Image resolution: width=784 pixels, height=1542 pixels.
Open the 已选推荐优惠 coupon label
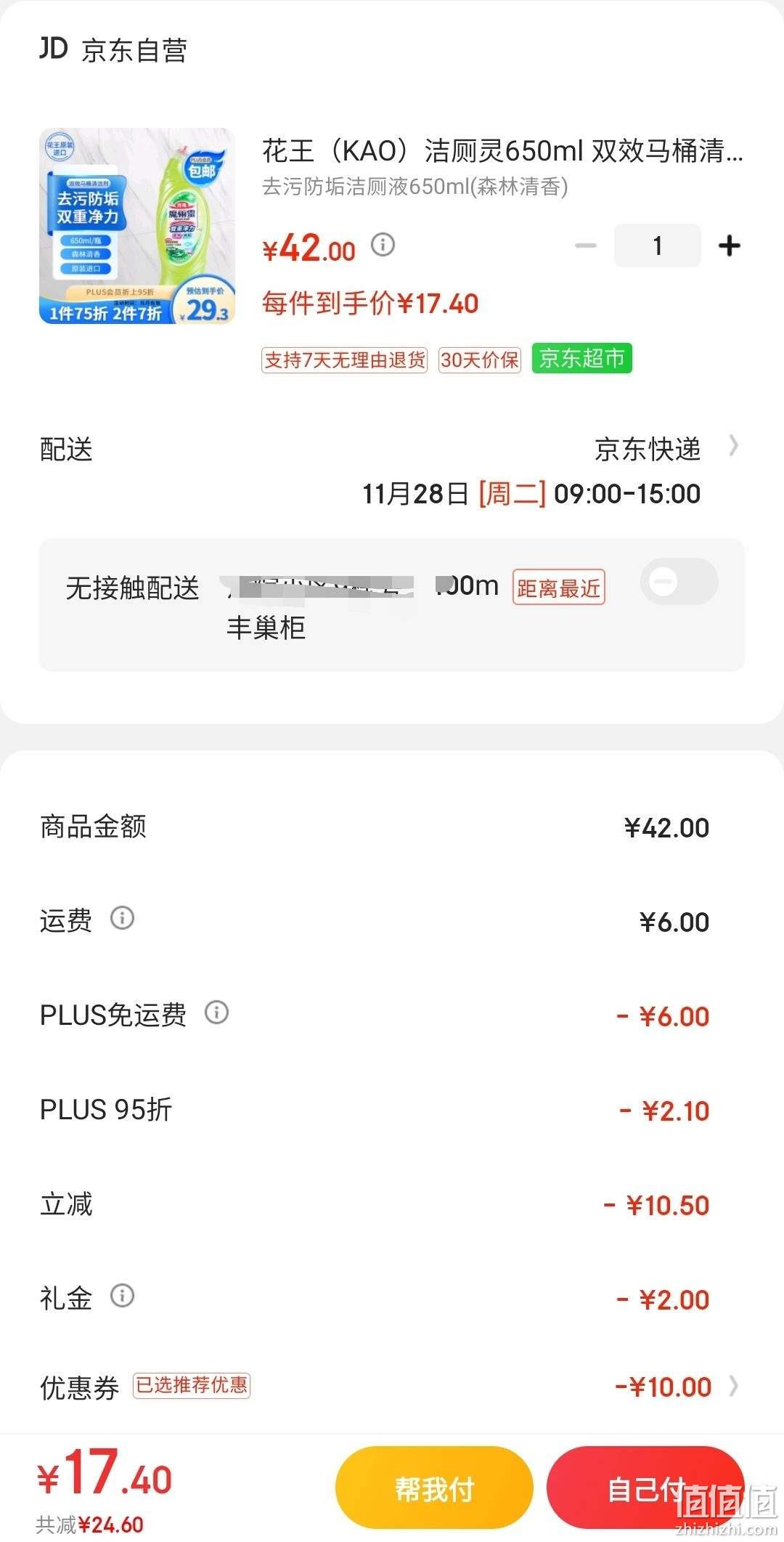(x=192, y=1385)
